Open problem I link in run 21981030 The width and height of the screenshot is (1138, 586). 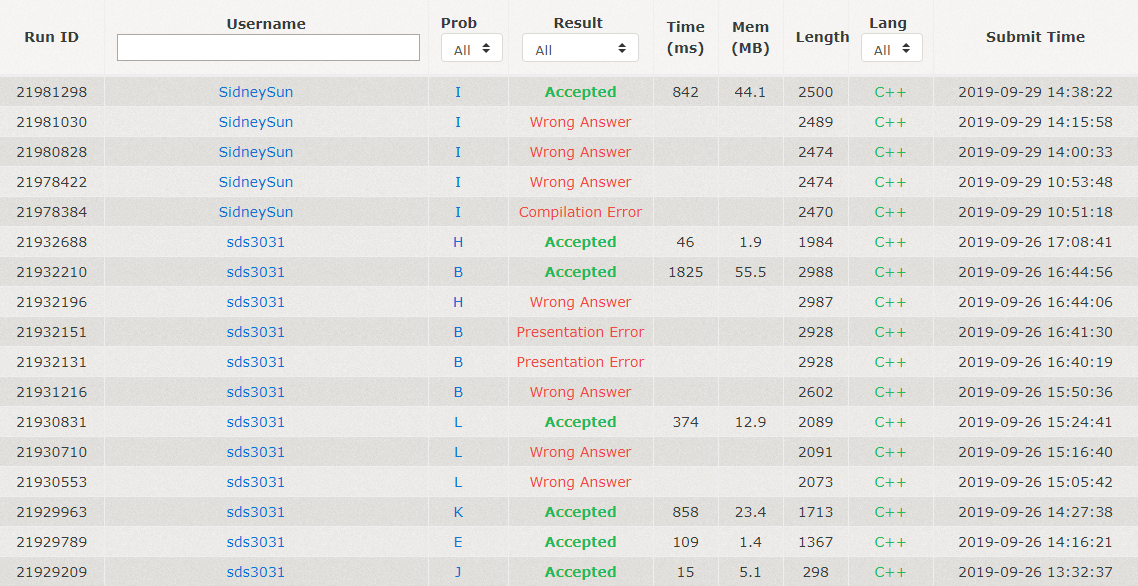coord(458,122)
